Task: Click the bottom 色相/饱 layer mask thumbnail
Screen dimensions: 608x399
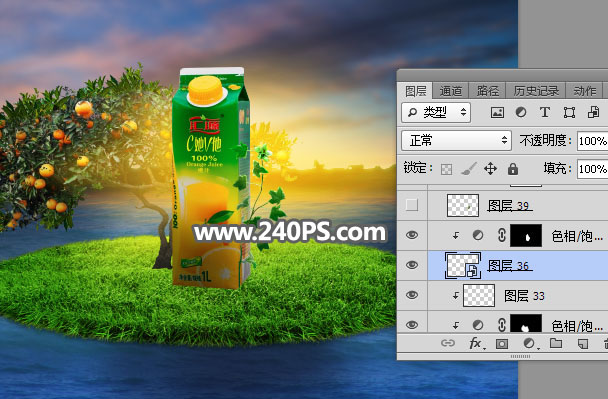Action: [x=526, y=323]
